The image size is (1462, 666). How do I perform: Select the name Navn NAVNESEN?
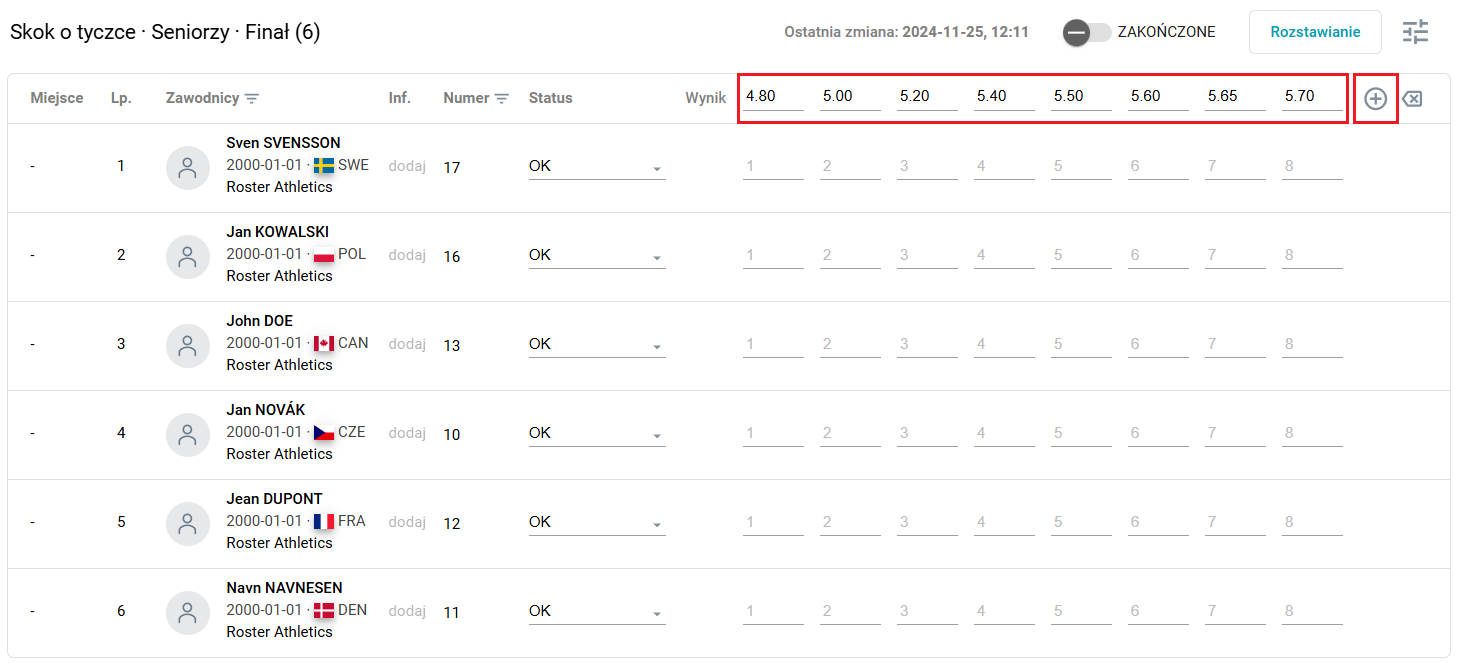click(x=284, y=588)
